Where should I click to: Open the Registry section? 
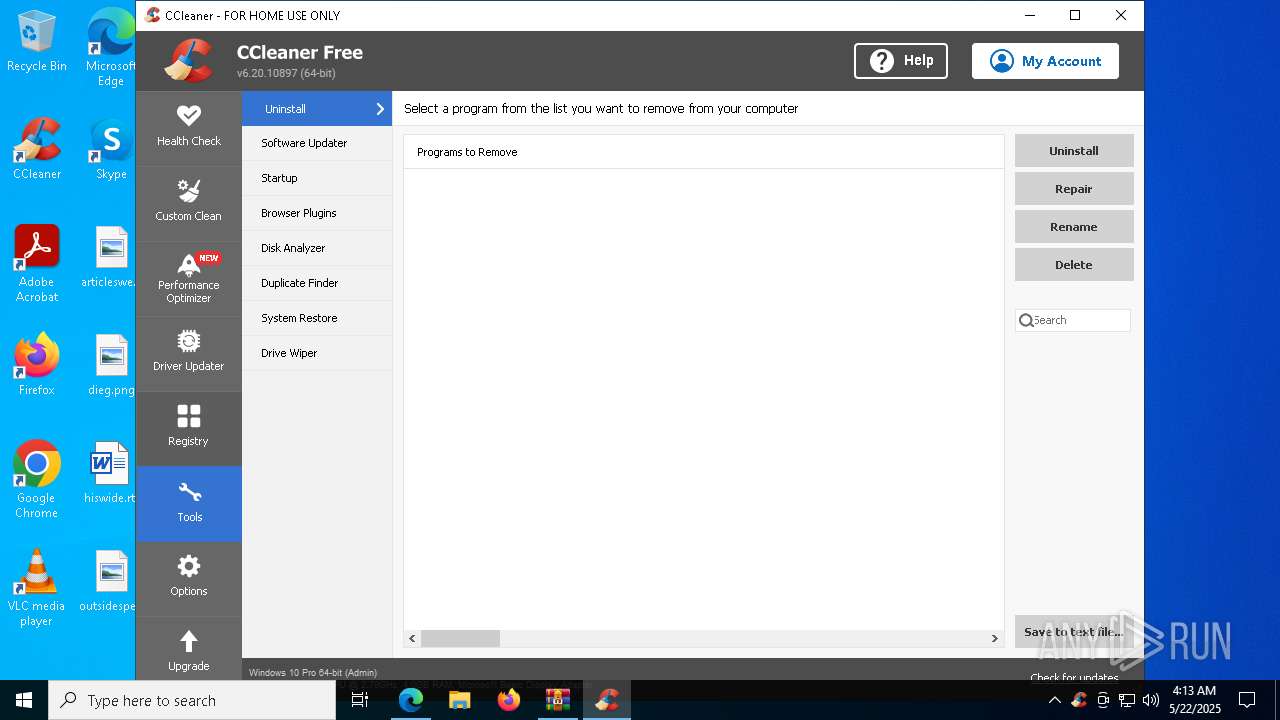pyautogui.click(x=188, y=428)
